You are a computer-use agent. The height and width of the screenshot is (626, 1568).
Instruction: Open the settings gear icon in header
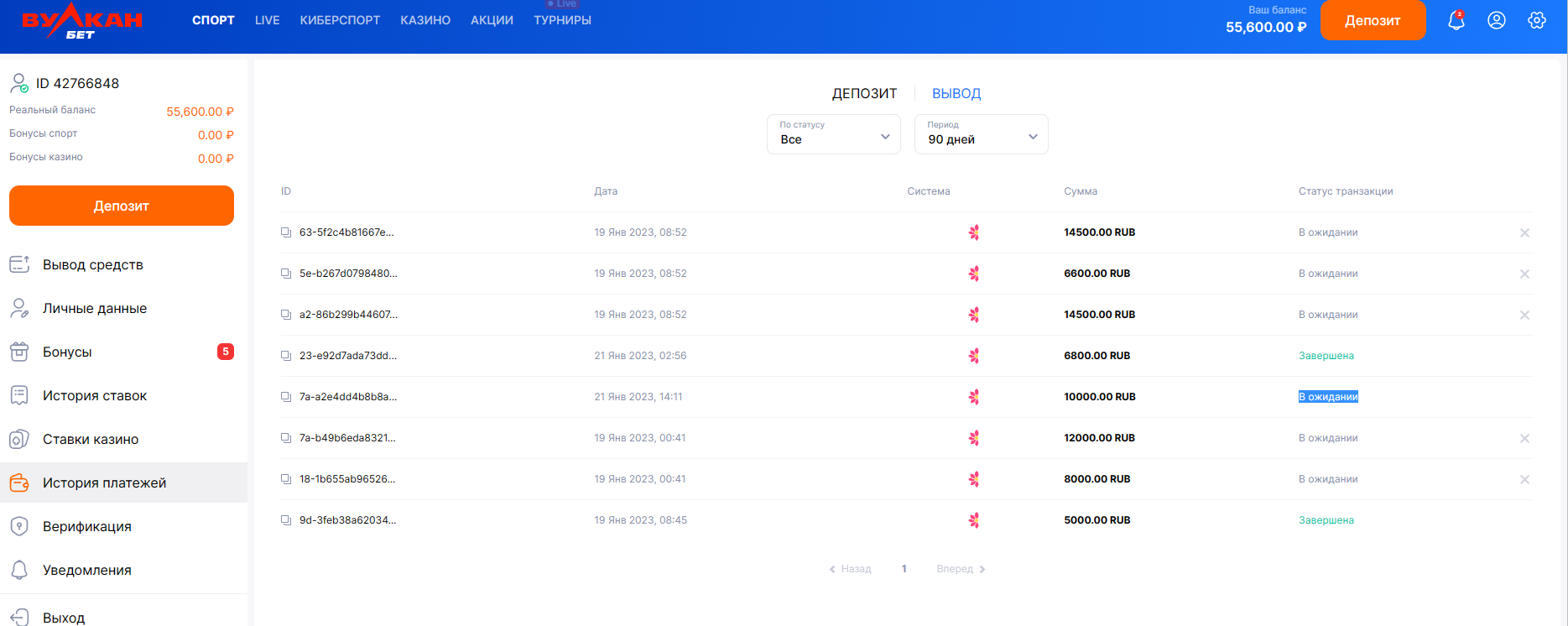[x=1537, y=20]
